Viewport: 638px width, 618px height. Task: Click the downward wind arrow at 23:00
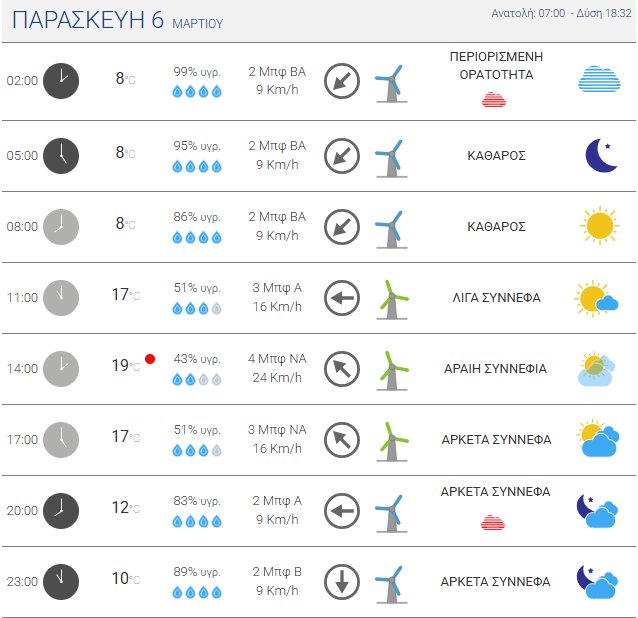tap(342, 581)
